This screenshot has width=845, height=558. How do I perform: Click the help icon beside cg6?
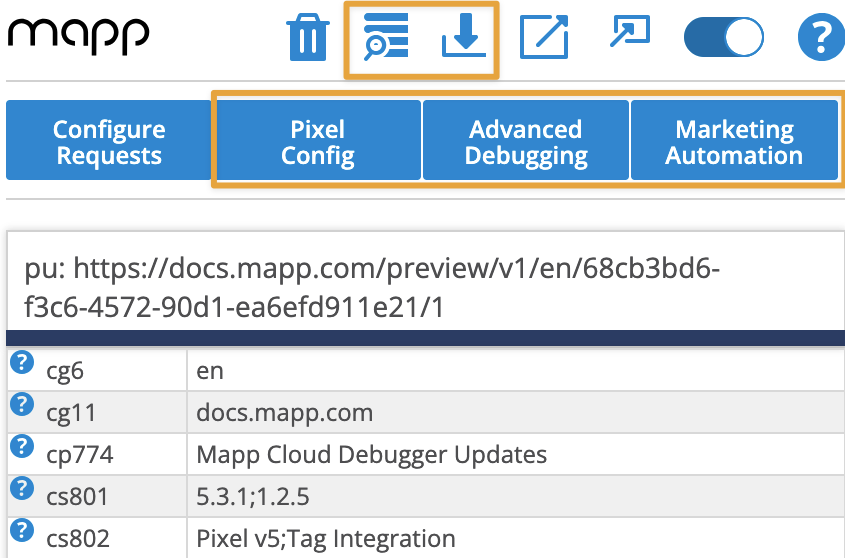click(22, 362)
